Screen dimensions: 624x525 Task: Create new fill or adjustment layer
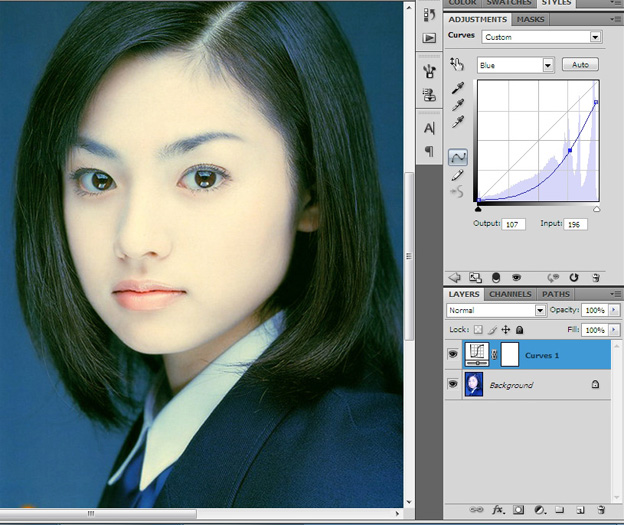tap(540, 509)
